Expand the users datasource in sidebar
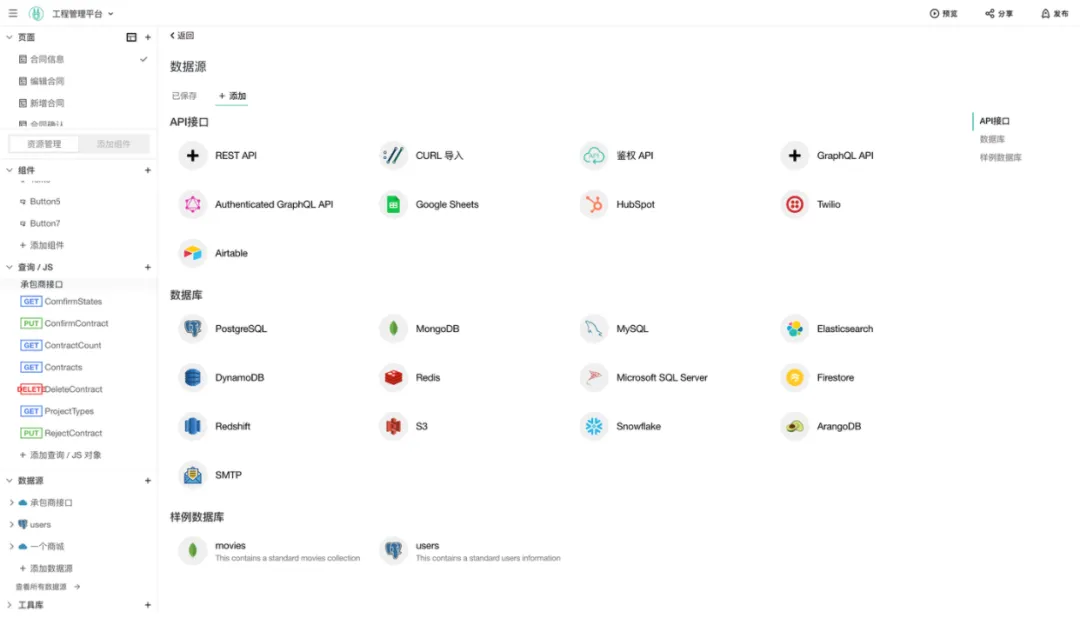 click(x=11, y=525)
